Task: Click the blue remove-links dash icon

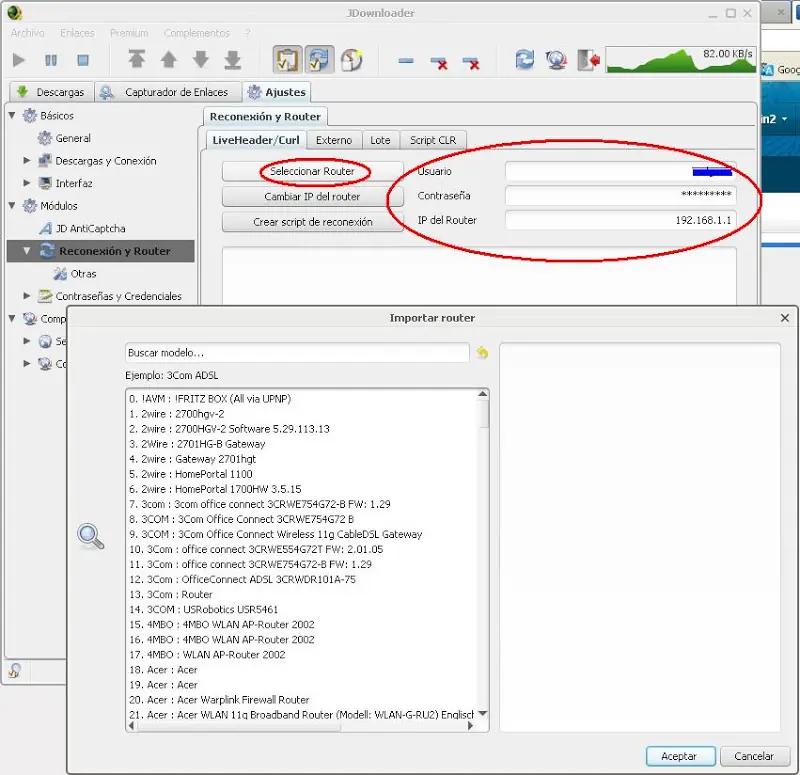Action: pyautogui.click(x=406, y=61)
